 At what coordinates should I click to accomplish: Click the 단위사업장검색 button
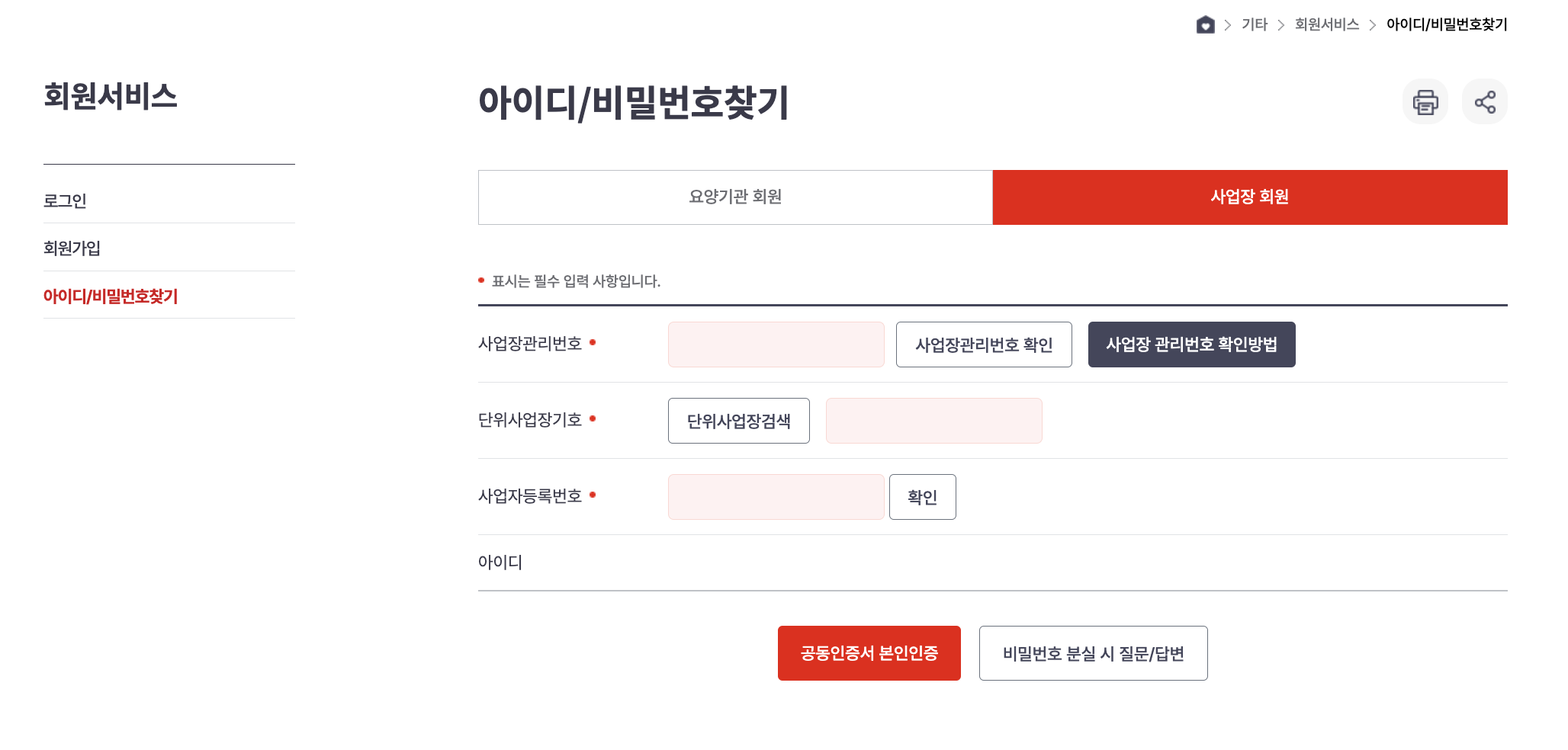tap(738, 420)
